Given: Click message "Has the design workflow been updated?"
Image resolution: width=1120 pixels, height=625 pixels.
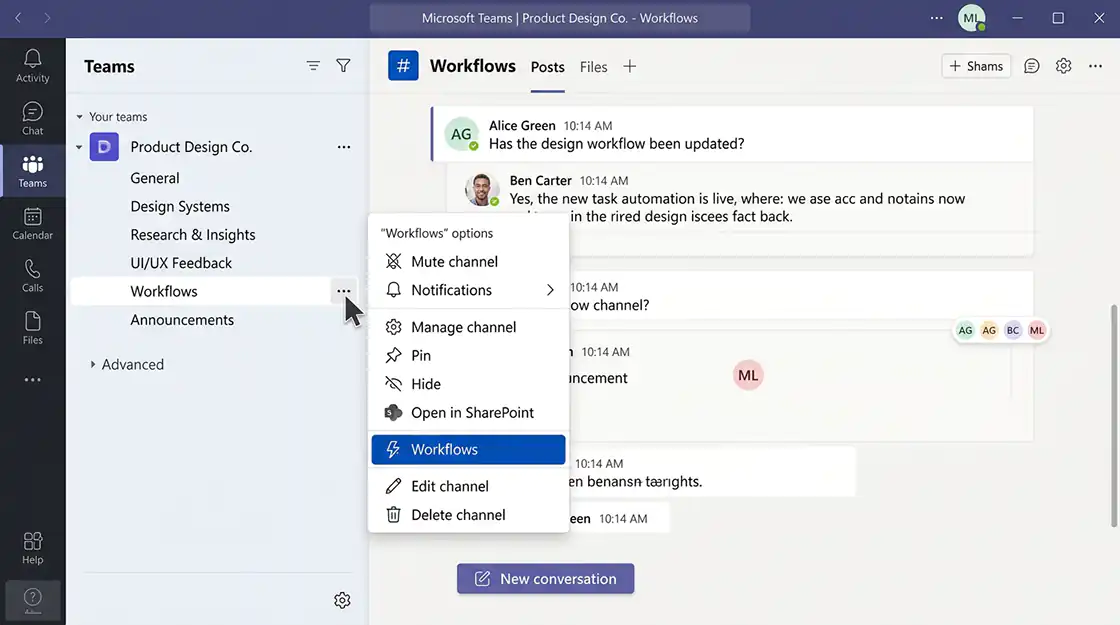Looking at the screenshot, I should pos(616,144).
